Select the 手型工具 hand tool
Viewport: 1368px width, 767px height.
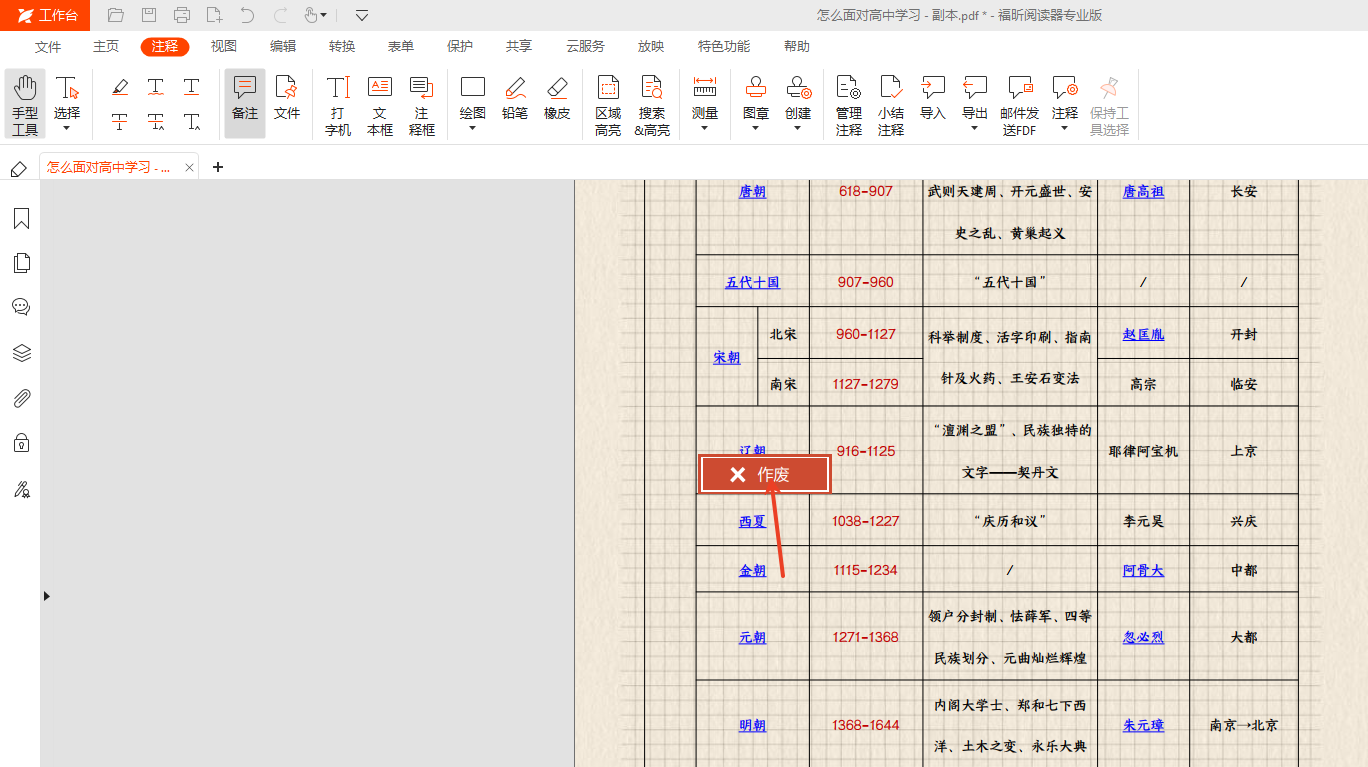coord(25,103)
